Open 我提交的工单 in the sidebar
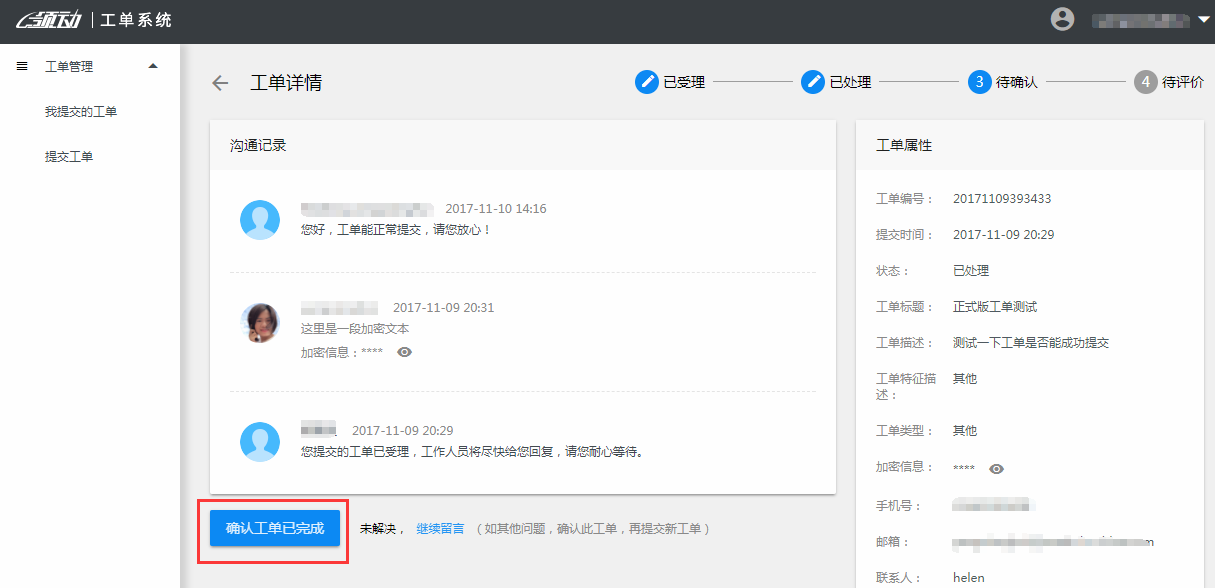 (81, 112)
